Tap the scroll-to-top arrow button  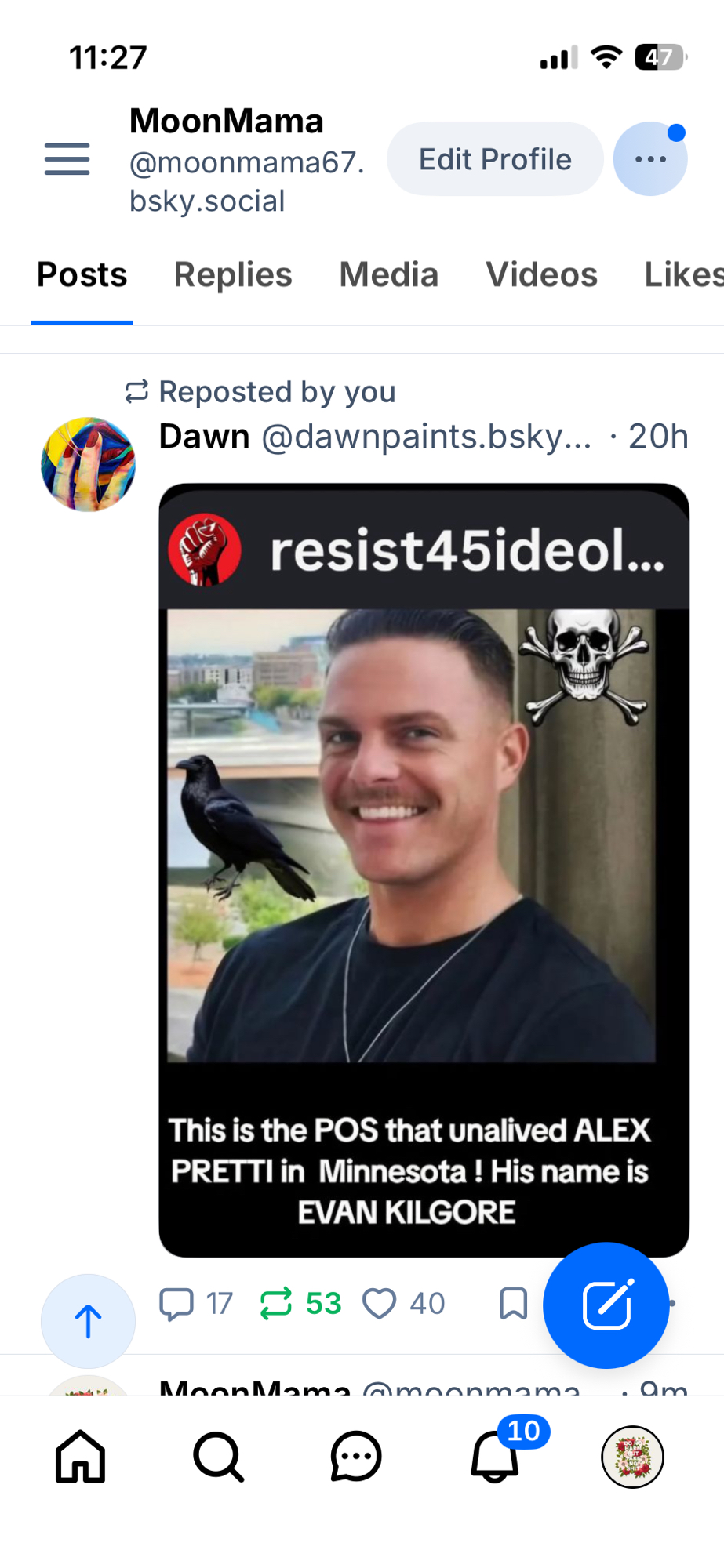click(88, 1321)
